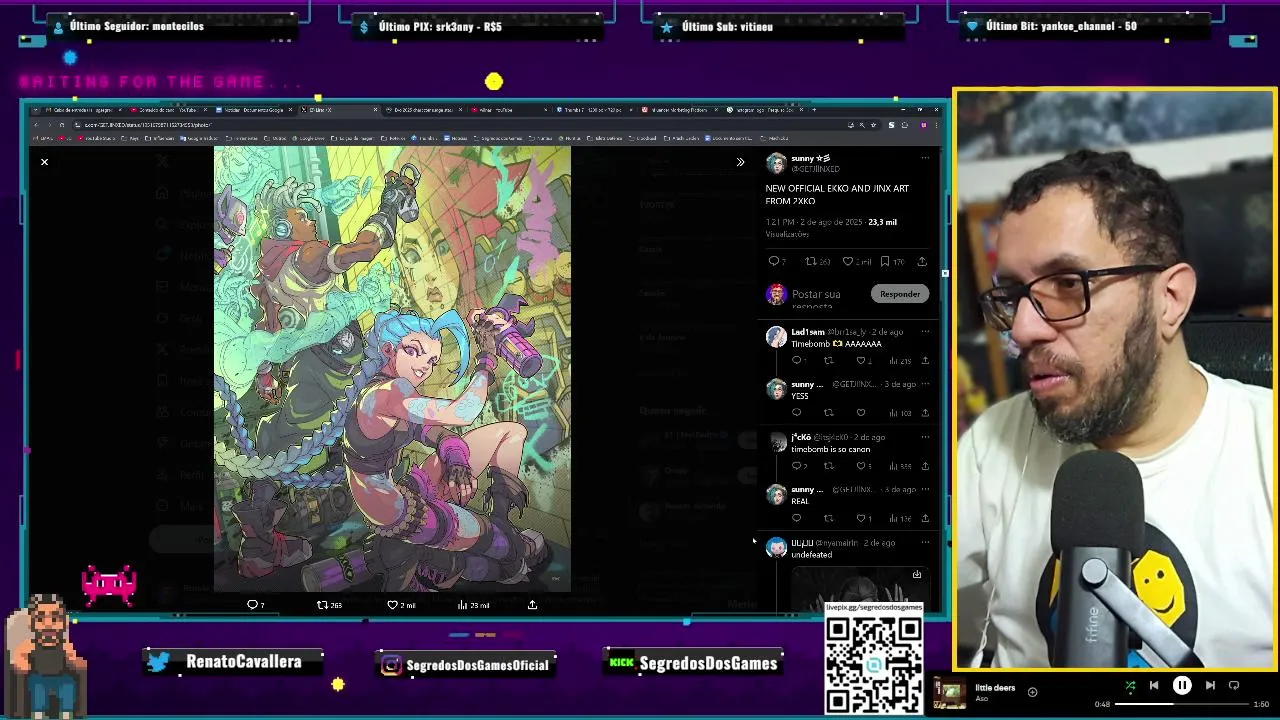Toggle repeat in the music player
The width and height of the screenshot is (1280, 720).
point(1234,686)
